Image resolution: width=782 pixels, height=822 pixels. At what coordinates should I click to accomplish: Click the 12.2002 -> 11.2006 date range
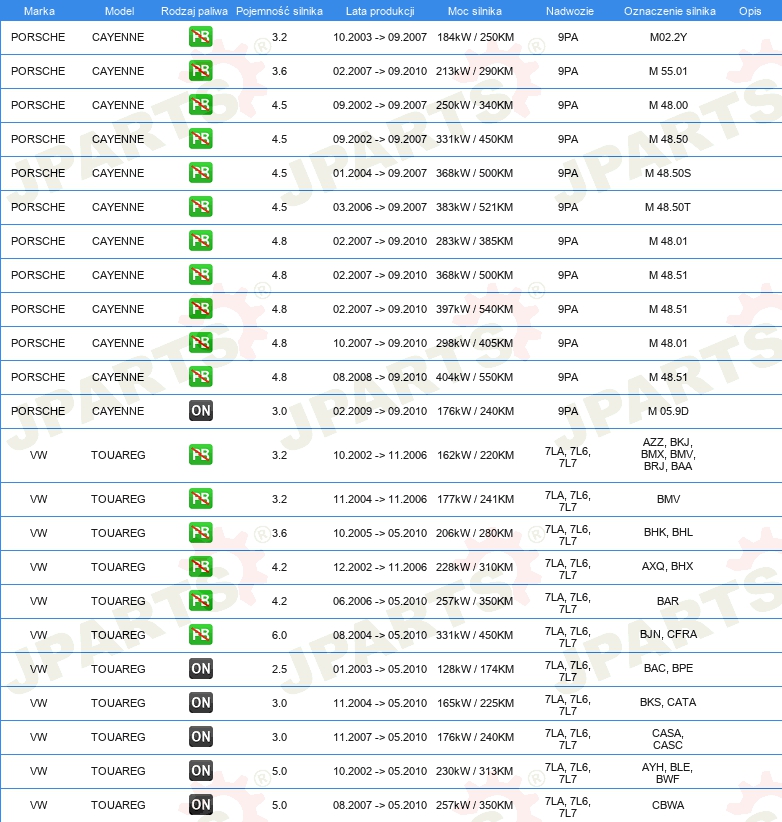coord(380,567)
